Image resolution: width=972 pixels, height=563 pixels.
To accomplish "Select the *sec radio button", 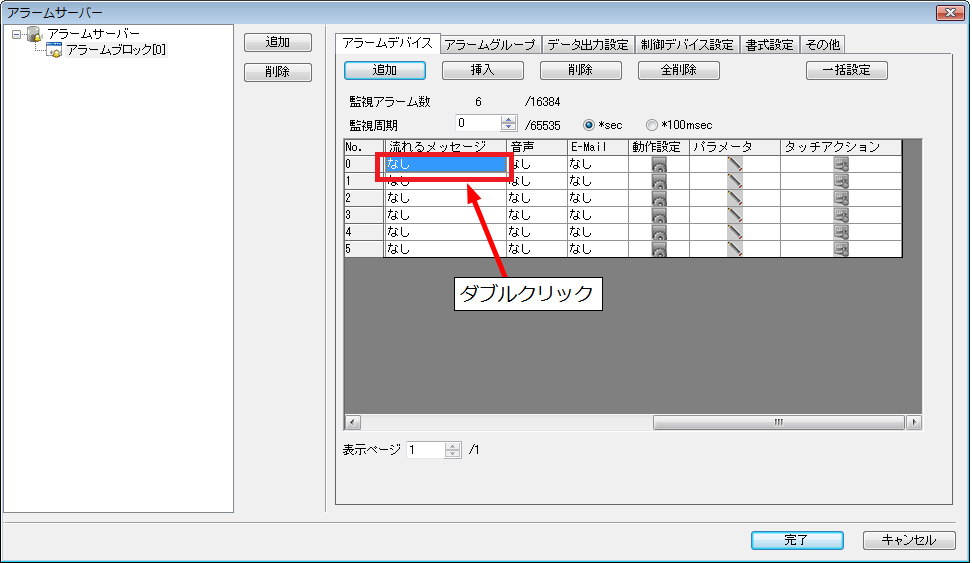I will pyautogui.click(x=589, y=125).
